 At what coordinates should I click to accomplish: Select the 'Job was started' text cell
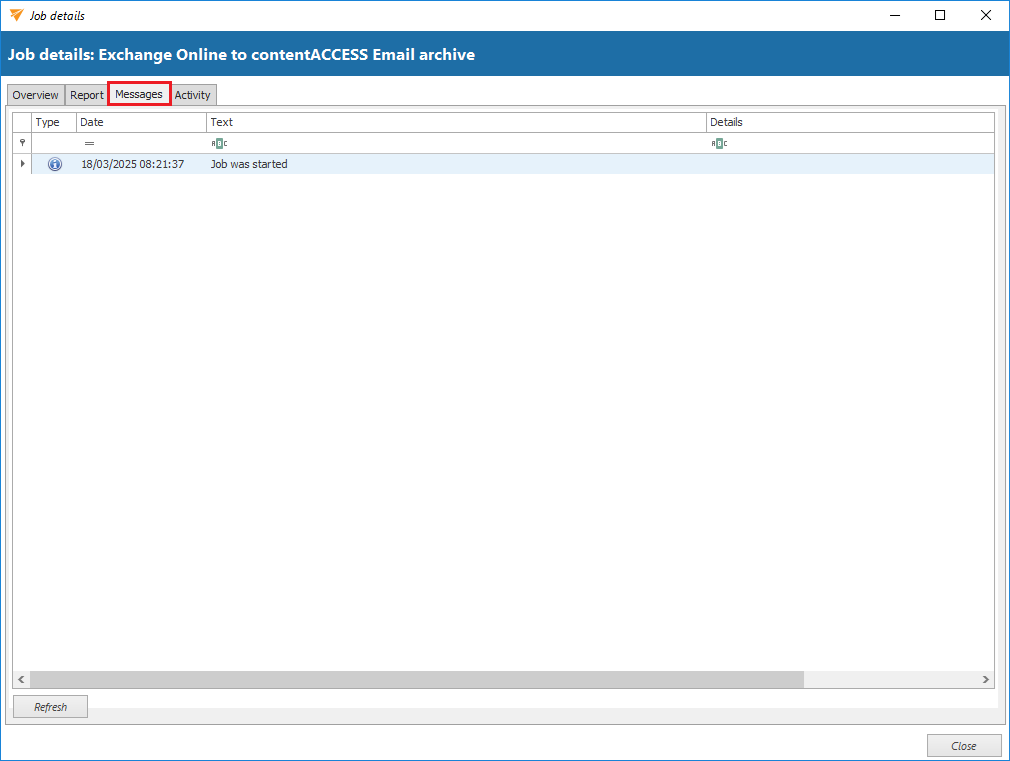[457, 164]
